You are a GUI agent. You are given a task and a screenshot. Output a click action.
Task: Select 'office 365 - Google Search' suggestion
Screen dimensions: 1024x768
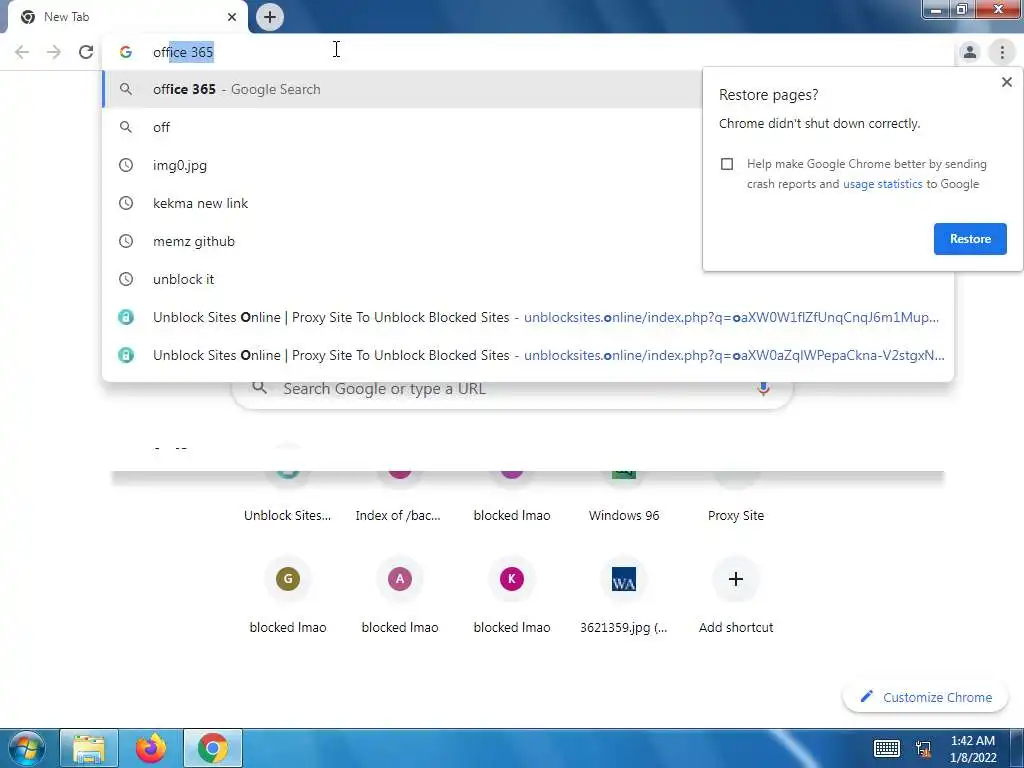click(x=402, y=89)
